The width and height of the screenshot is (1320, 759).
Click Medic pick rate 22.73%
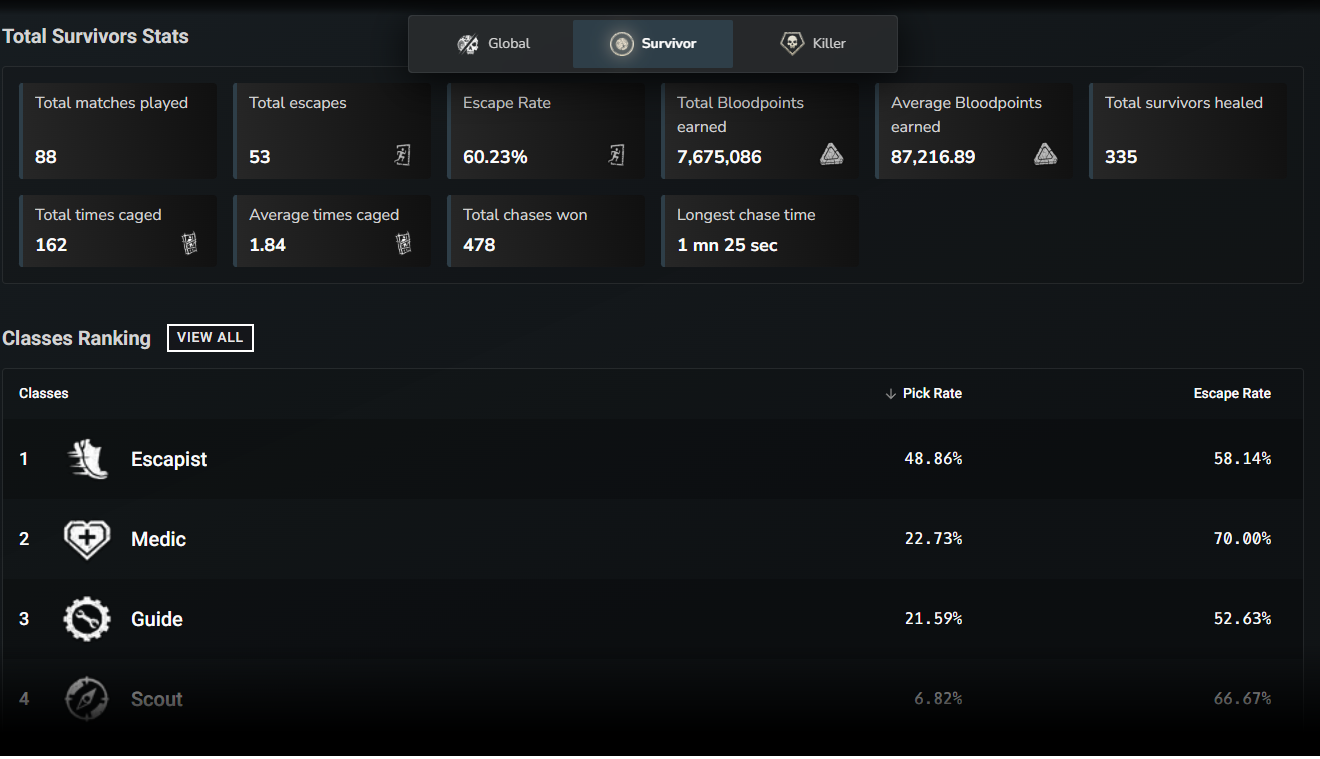click(933, 539)
